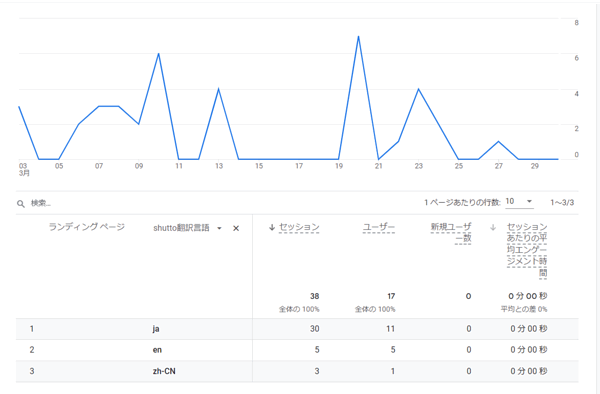
Task: Select the en language row
Action: (297, 350)
